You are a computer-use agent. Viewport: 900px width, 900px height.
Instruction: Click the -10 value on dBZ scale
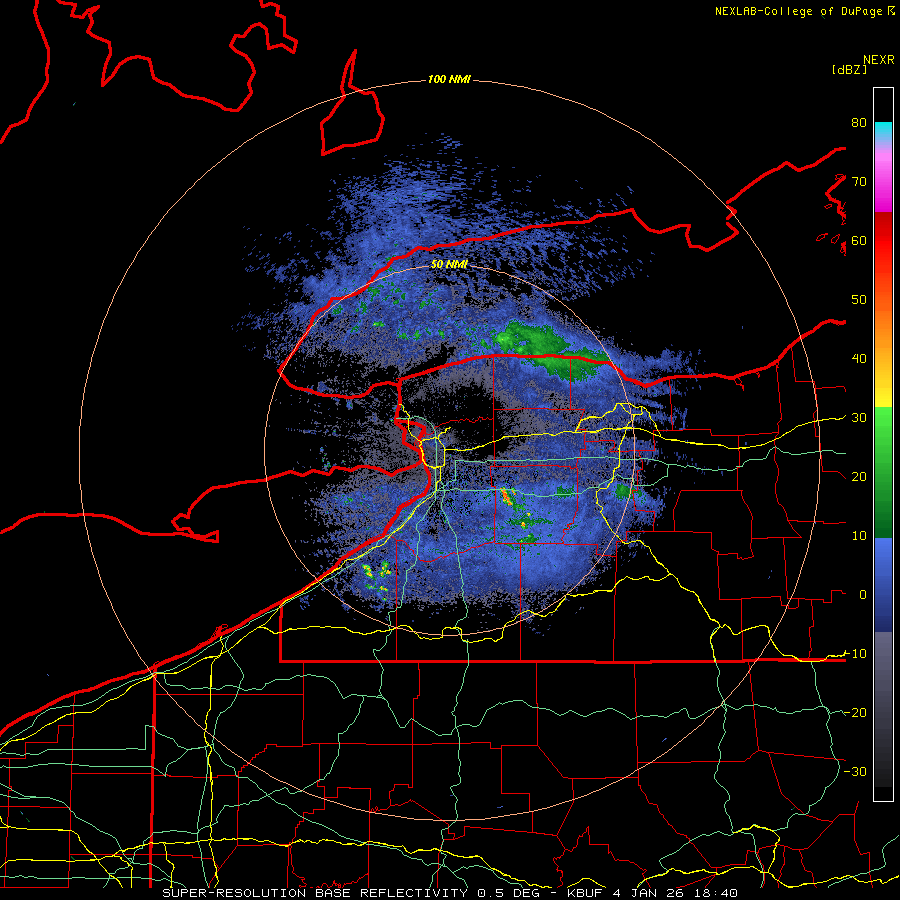click(x=855, y=653)
